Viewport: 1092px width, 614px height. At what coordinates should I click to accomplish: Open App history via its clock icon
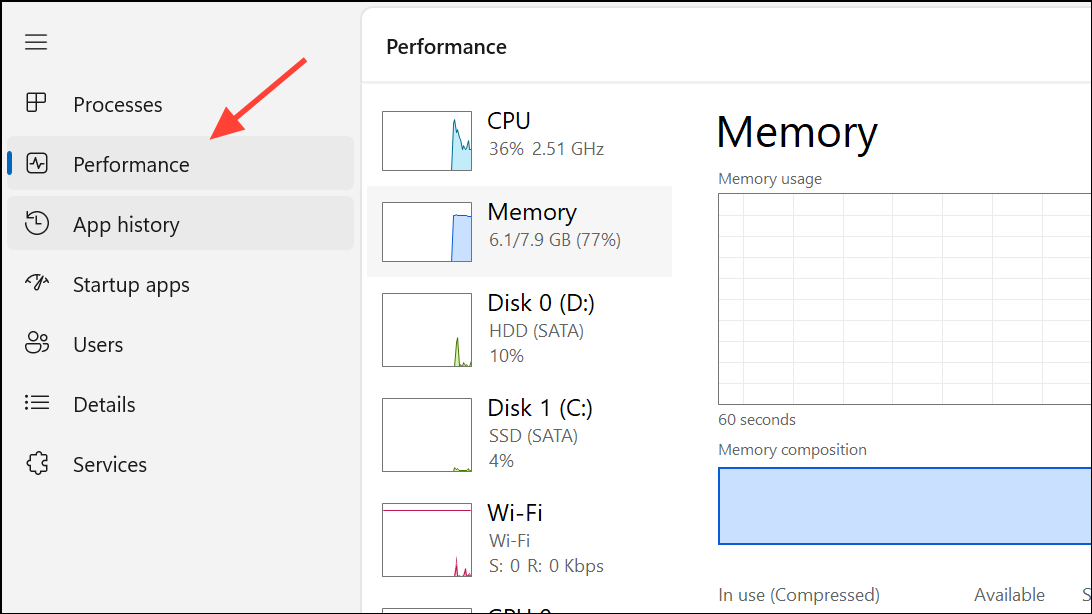click(x=36, y=223)
